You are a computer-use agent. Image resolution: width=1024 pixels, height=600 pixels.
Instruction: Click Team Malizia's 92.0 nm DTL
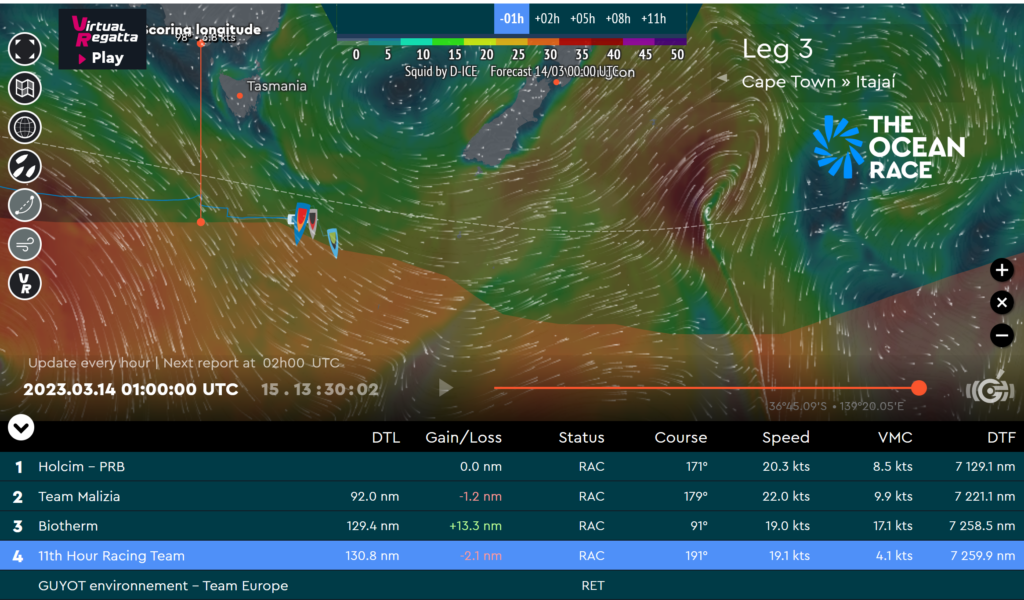[x=374, y=496]
